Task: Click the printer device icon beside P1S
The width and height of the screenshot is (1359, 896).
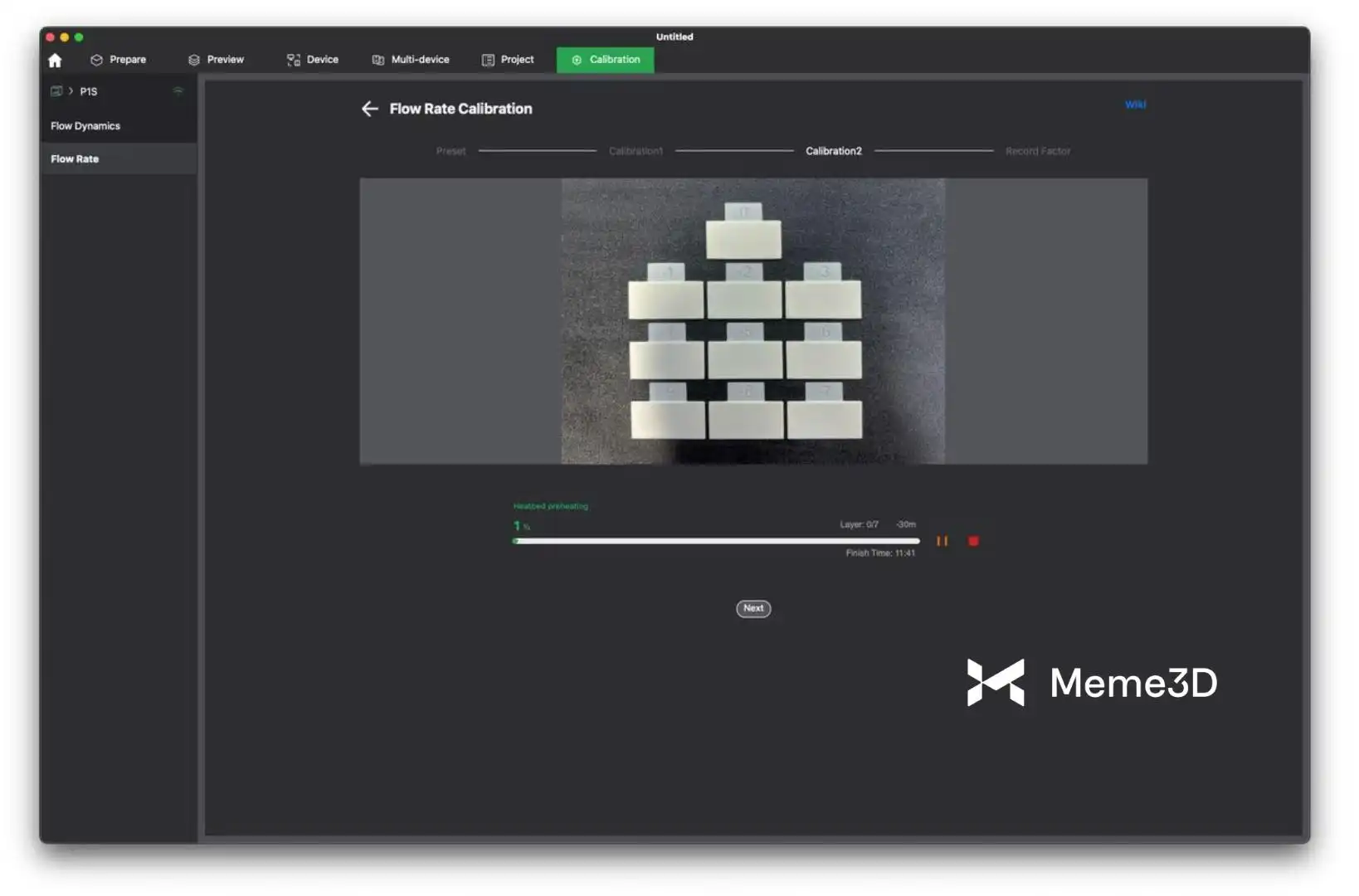Action: (x=56, y=91)
